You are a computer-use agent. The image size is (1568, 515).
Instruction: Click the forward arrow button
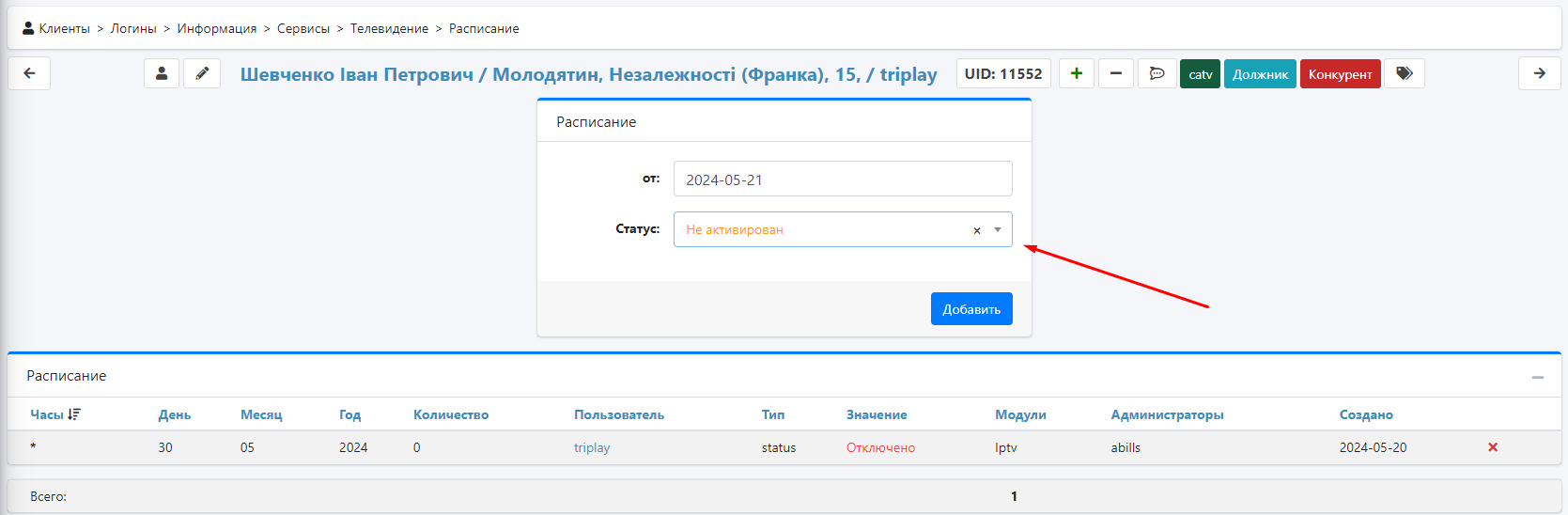pos(1539,73)
